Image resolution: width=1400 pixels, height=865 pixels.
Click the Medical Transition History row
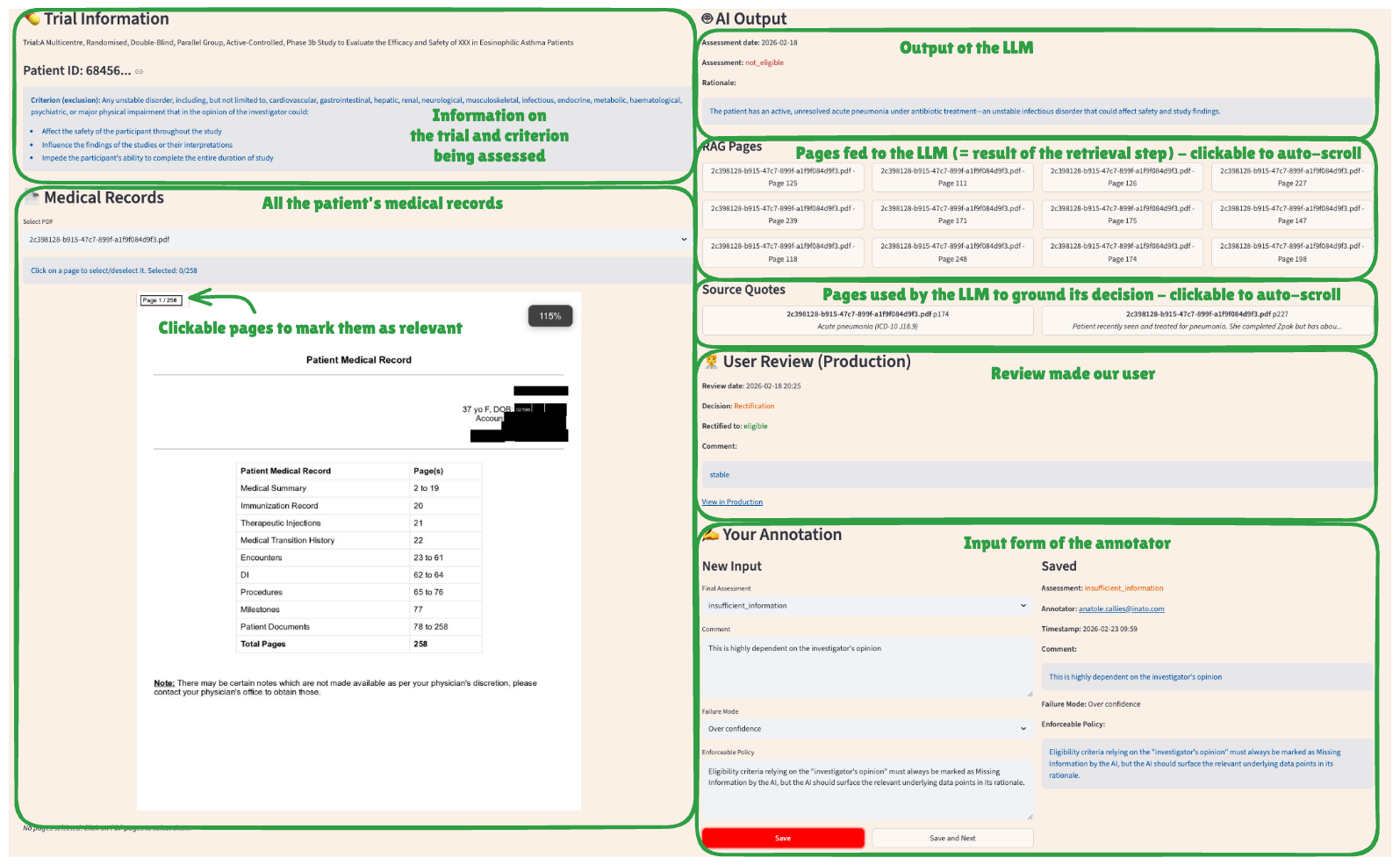pyautogui.click(x=359, y=540)
